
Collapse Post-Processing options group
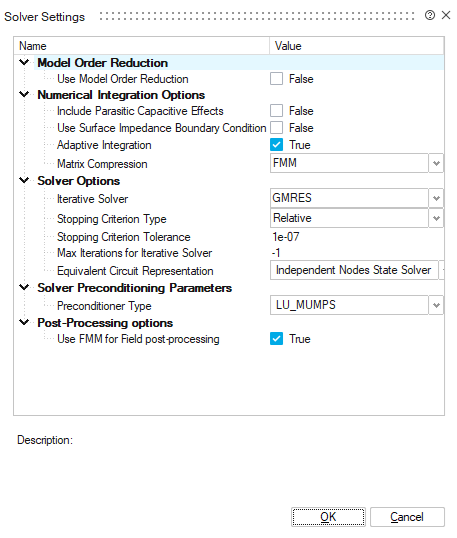[x=24, y=322]
